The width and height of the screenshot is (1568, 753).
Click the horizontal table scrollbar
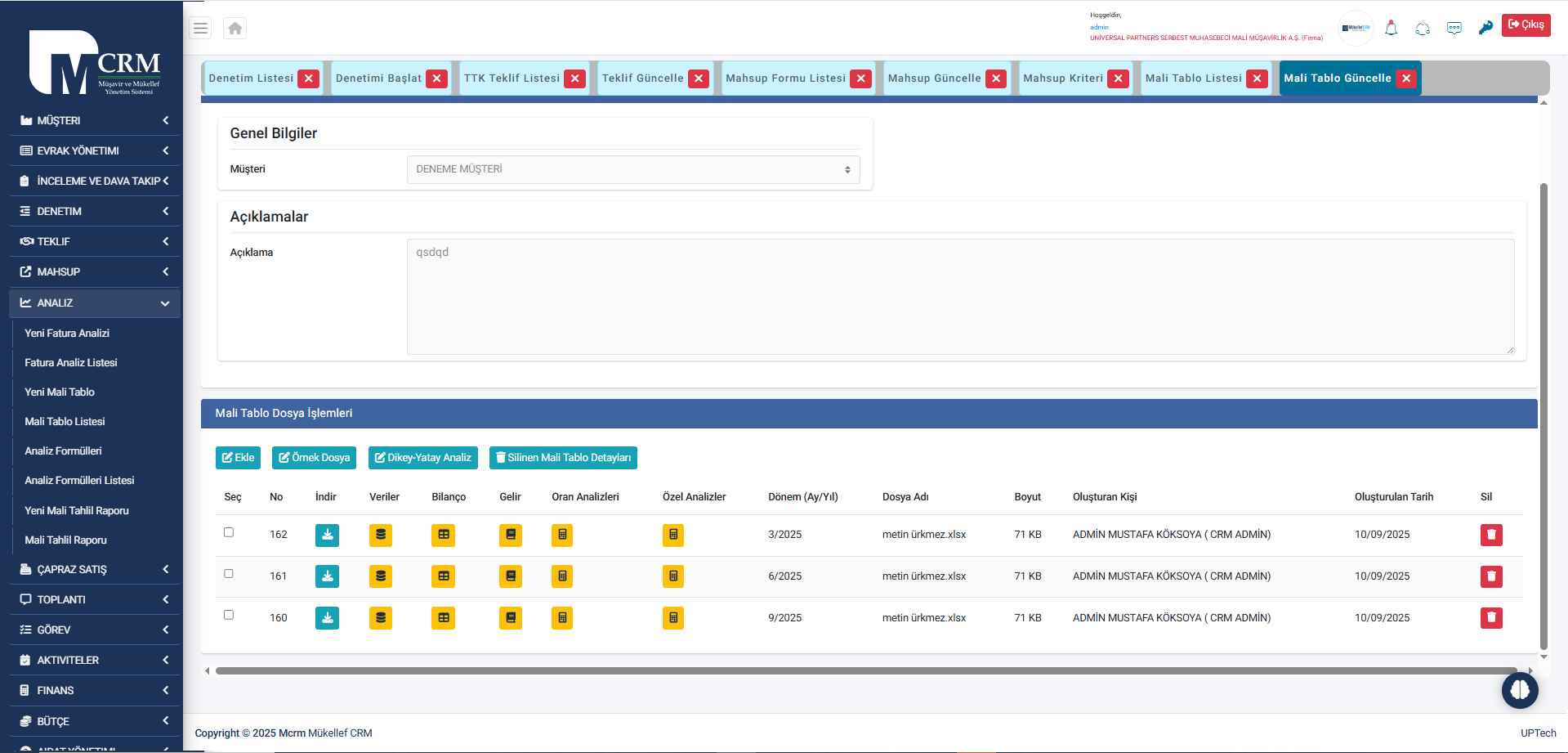click(866, 671)
